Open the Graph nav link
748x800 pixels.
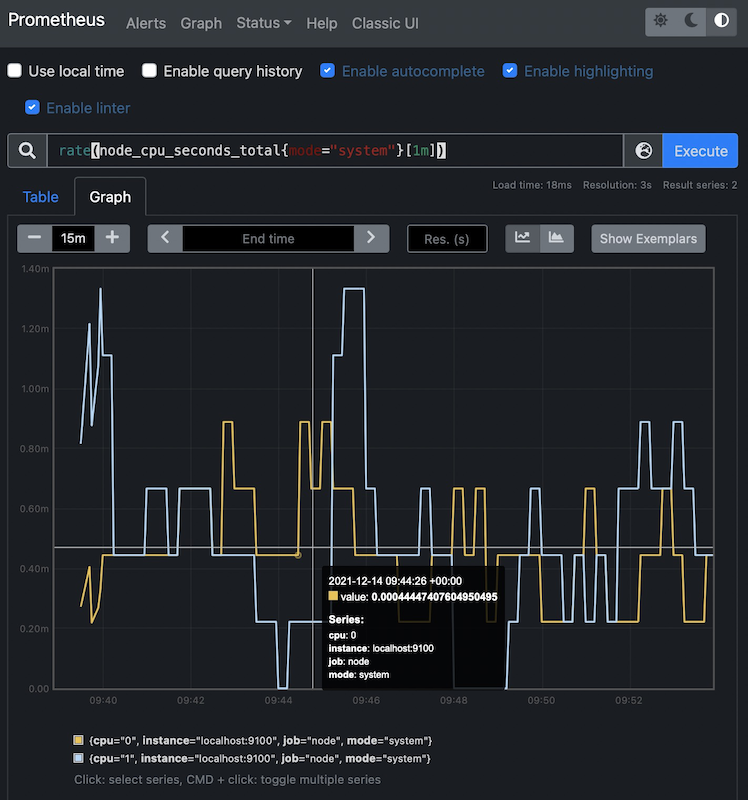(x=201, y=23)
